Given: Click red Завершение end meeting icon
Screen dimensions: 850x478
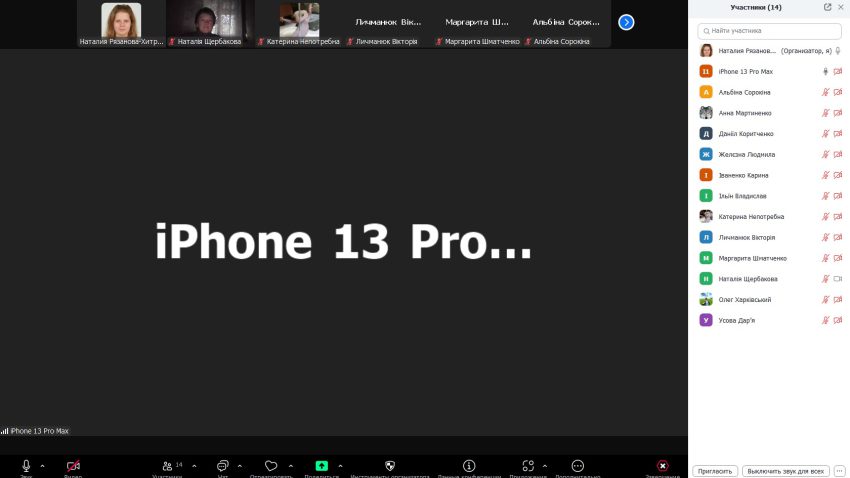Looking at the screenshot, I should [662, 466].
